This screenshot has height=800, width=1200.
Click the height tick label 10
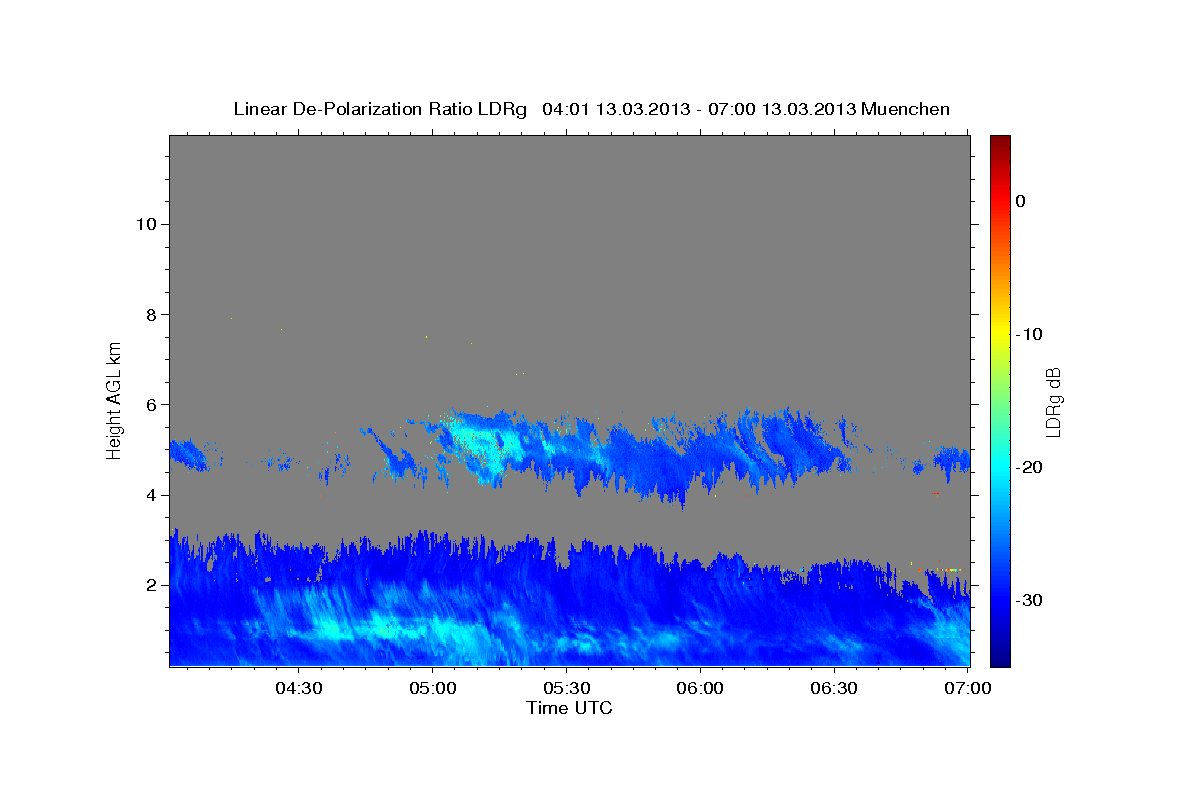click(145, 224)
